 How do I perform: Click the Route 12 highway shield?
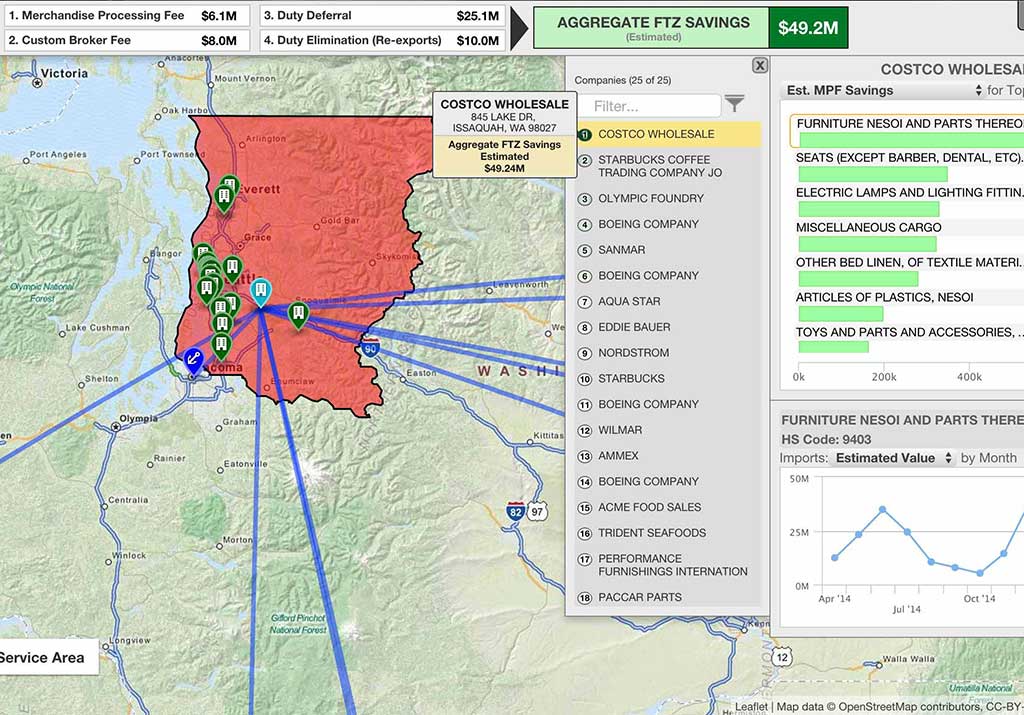click(x=782, y=657)
